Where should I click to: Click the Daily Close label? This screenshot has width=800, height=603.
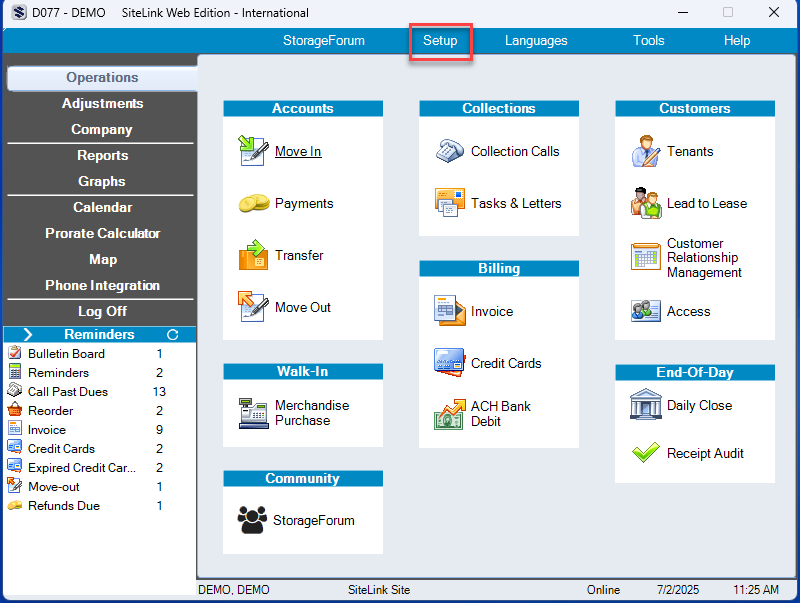pos(699,406)
